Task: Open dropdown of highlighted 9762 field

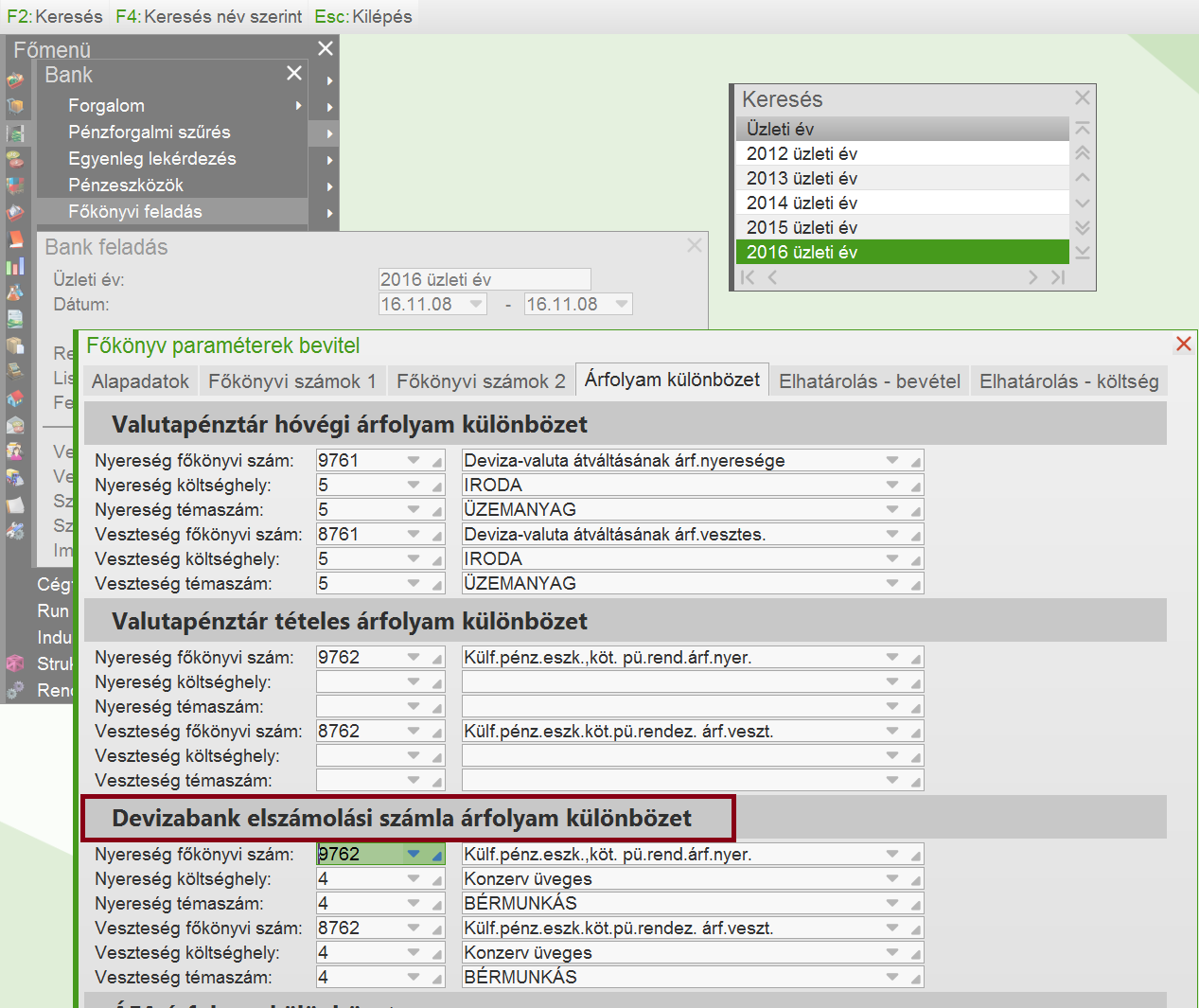Action: (414, 854)
